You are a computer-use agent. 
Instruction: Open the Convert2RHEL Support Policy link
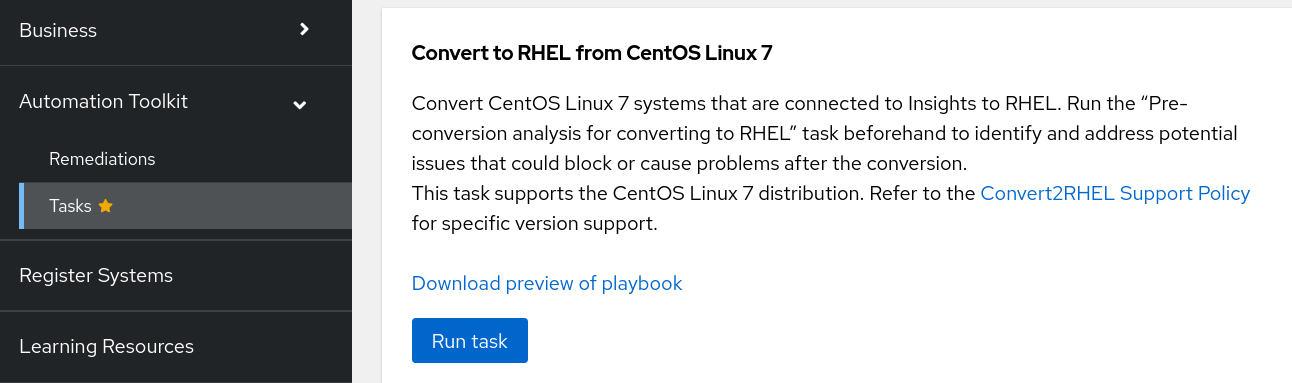(1115, 193)
